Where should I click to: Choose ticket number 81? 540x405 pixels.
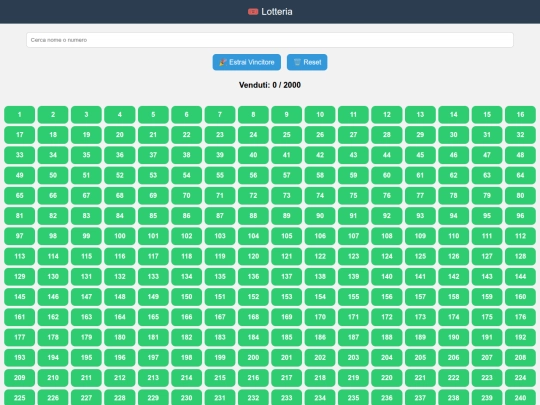(20, 216)
